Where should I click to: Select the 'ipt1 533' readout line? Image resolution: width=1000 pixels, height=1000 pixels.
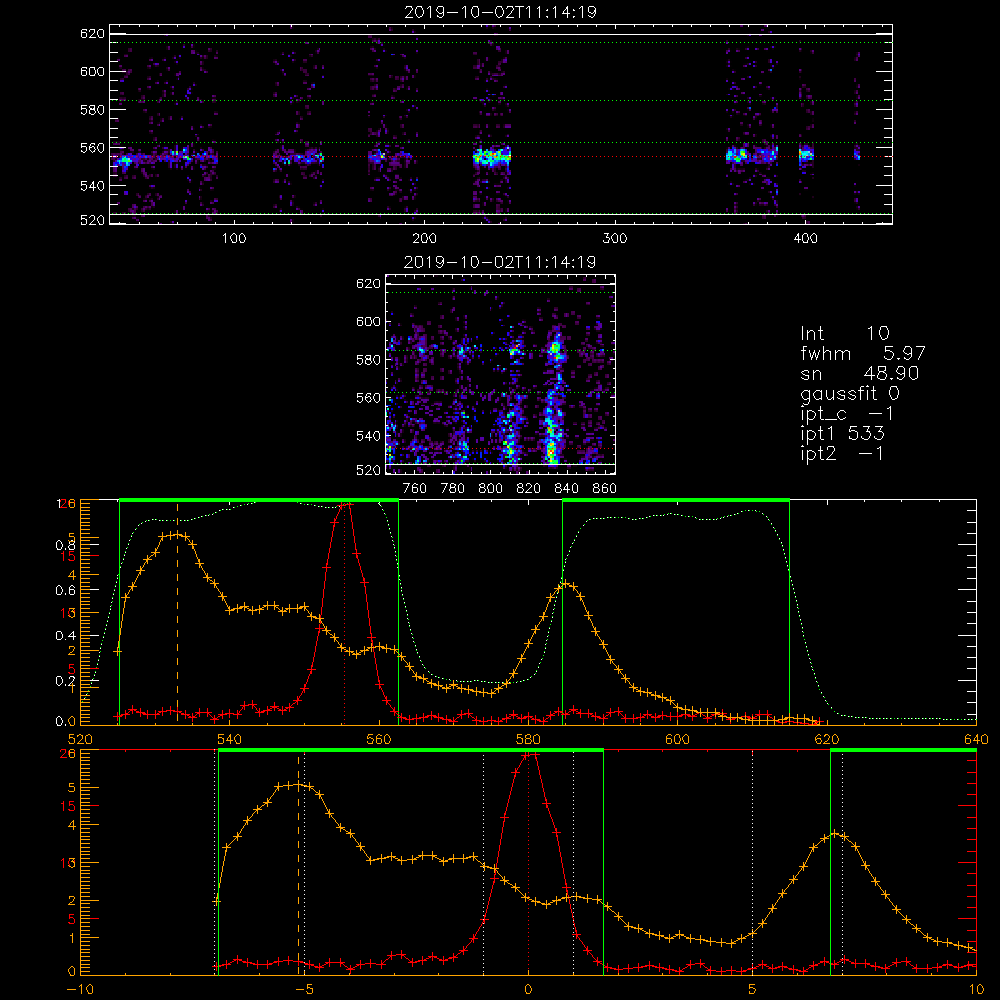pyautogui.click(x=842, y=434)
